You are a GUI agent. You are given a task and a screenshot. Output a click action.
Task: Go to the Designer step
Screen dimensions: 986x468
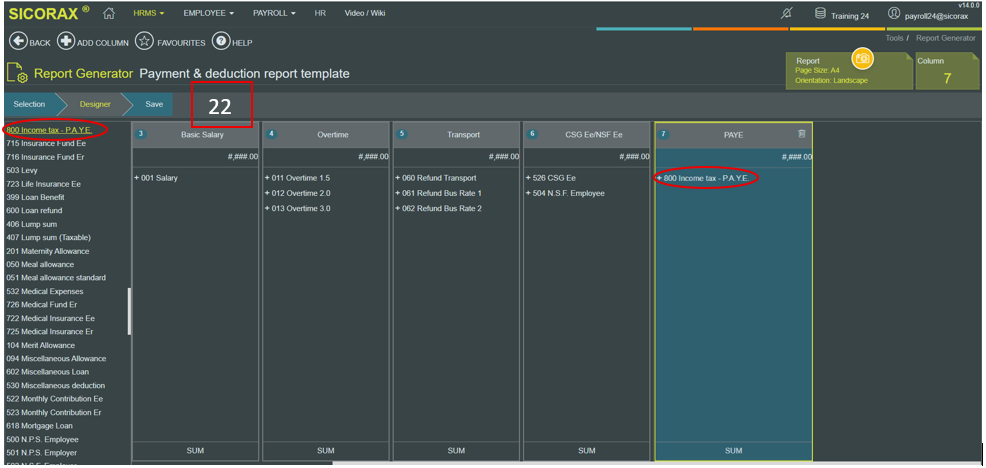click(x=95, y=104)
